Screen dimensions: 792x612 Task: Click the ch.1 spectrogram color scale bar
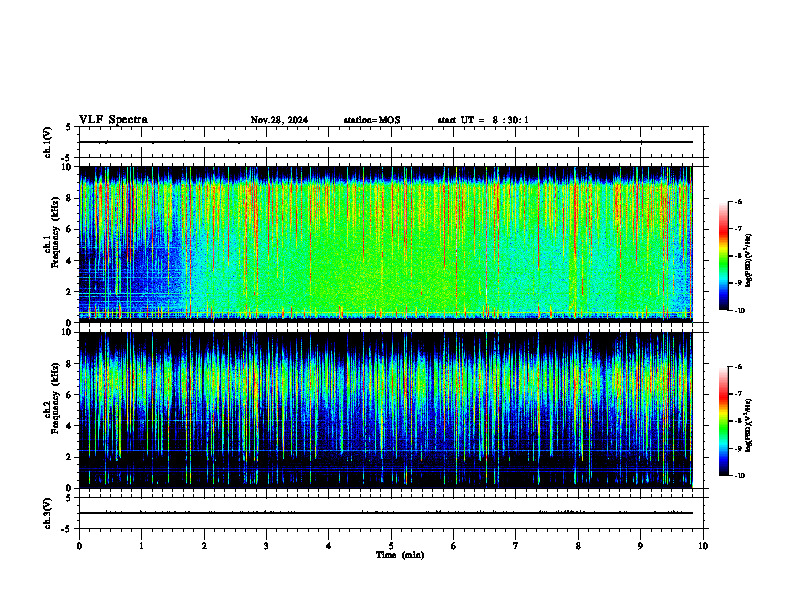pyautogui.click(x=723, y=256)
